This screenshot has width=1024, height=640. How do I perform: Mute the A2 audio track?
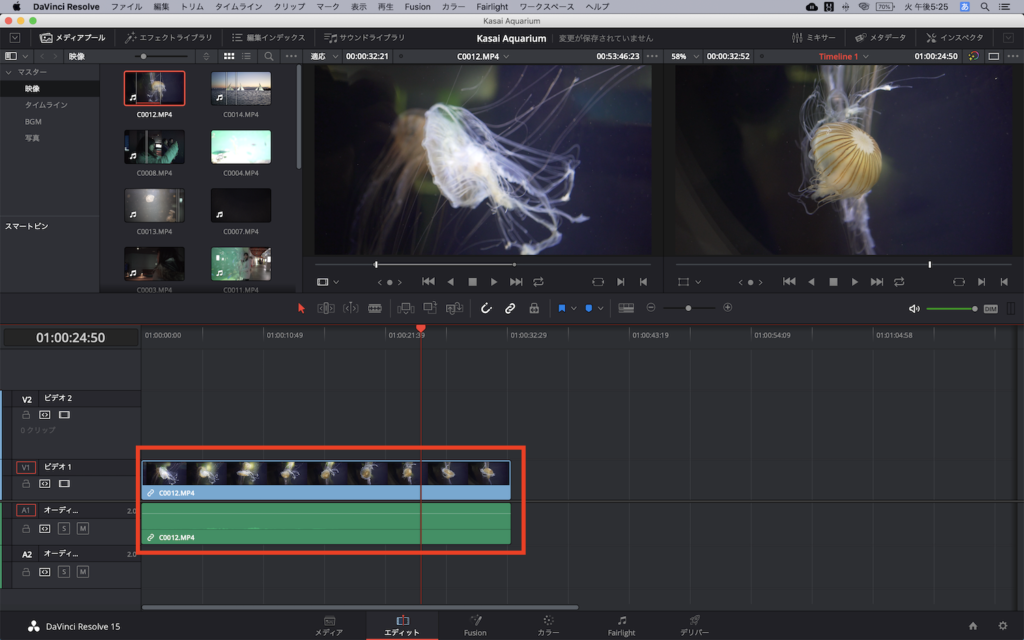coord(83,572)
